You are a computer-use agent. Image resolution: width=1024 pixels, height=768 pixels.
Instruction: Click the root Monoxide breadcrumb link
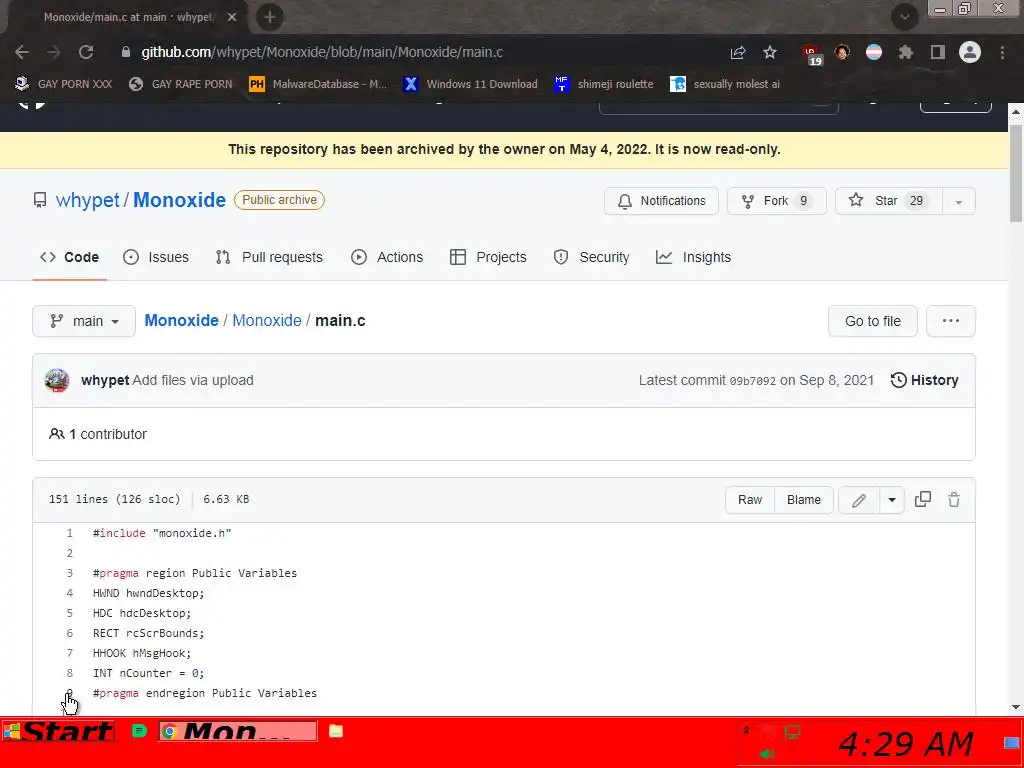tap(182, 321)
